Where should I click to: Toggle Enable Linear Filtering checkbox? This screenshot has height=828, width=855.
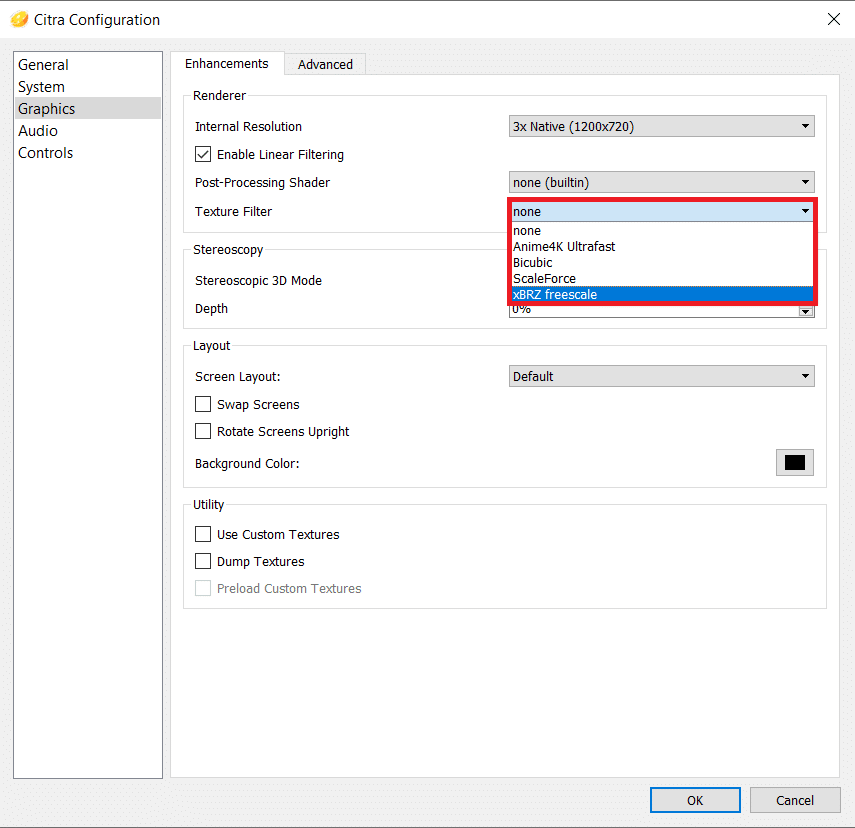coord(203,155)
